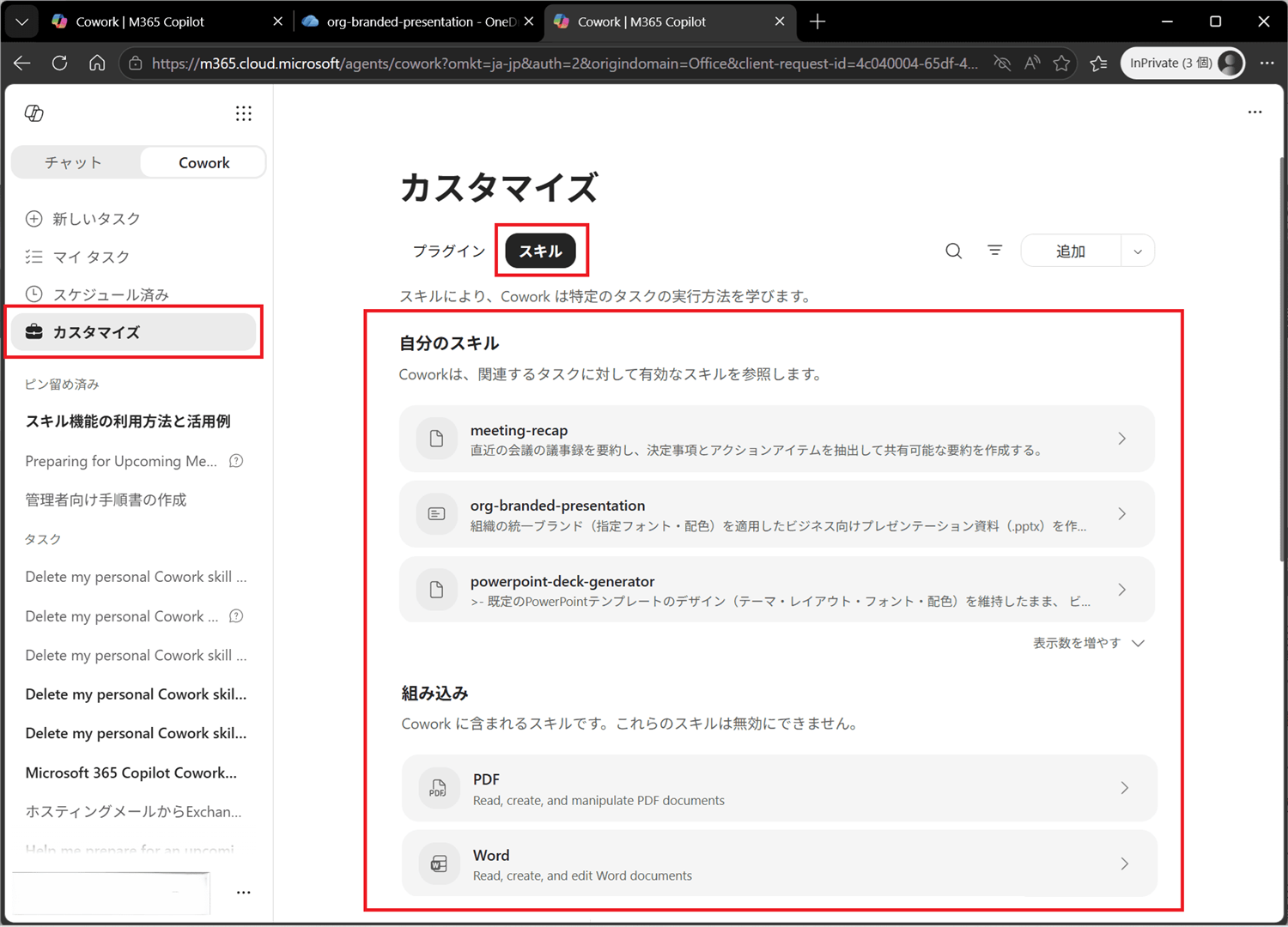1288x927 pixels.
Task: Click the カスタマイズ page title
Action: [499, 187]
